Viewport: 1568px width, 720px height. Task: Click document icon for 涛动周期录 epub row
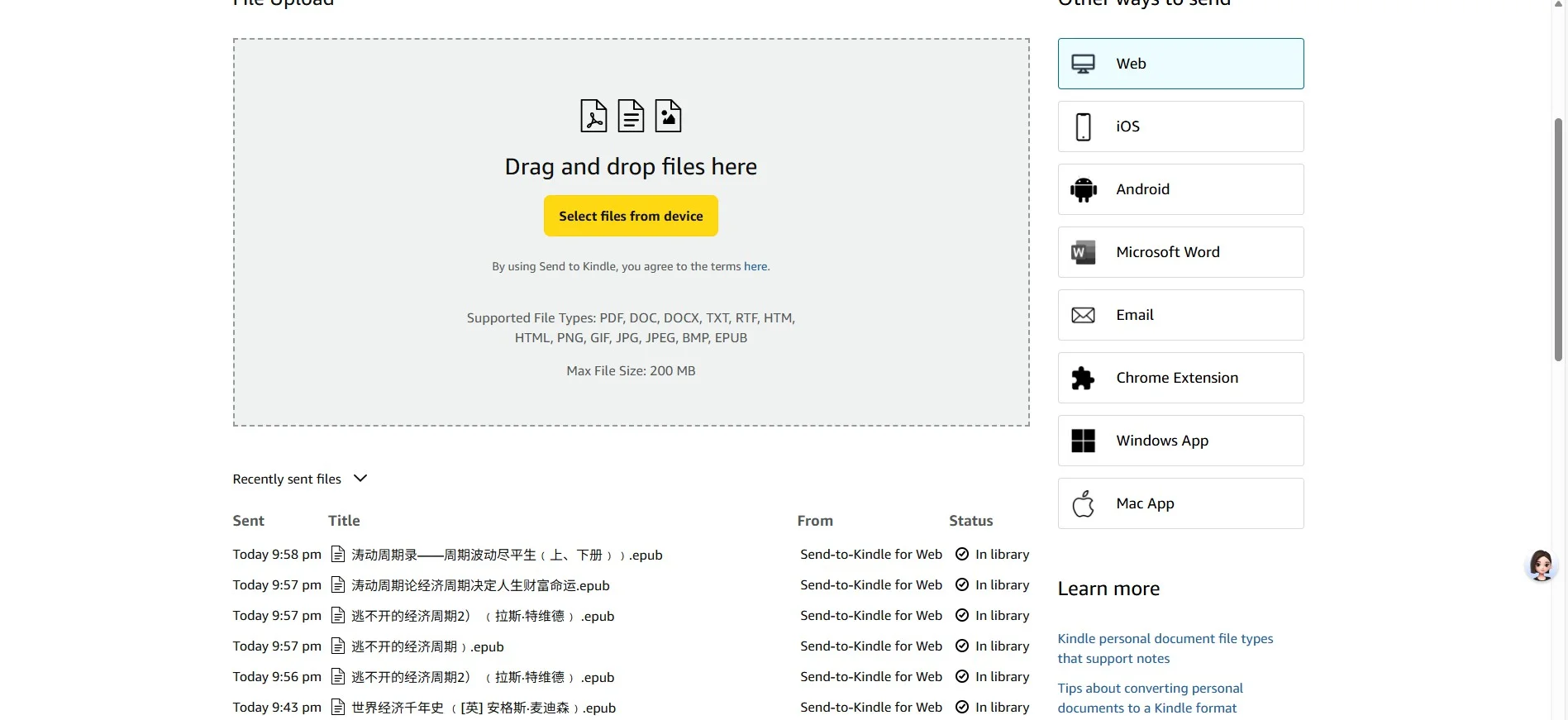point(337,554)
